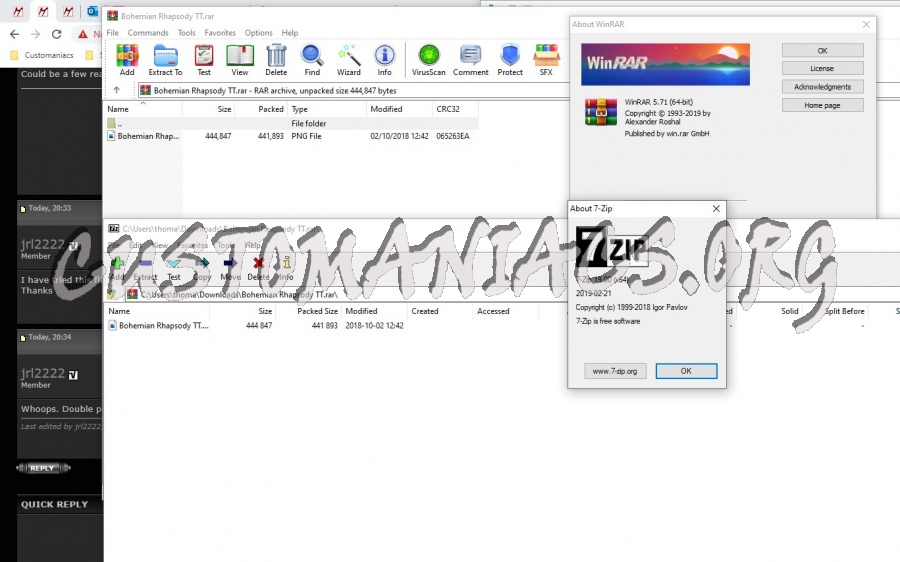Click the browser forward arrow

[36, 34]
